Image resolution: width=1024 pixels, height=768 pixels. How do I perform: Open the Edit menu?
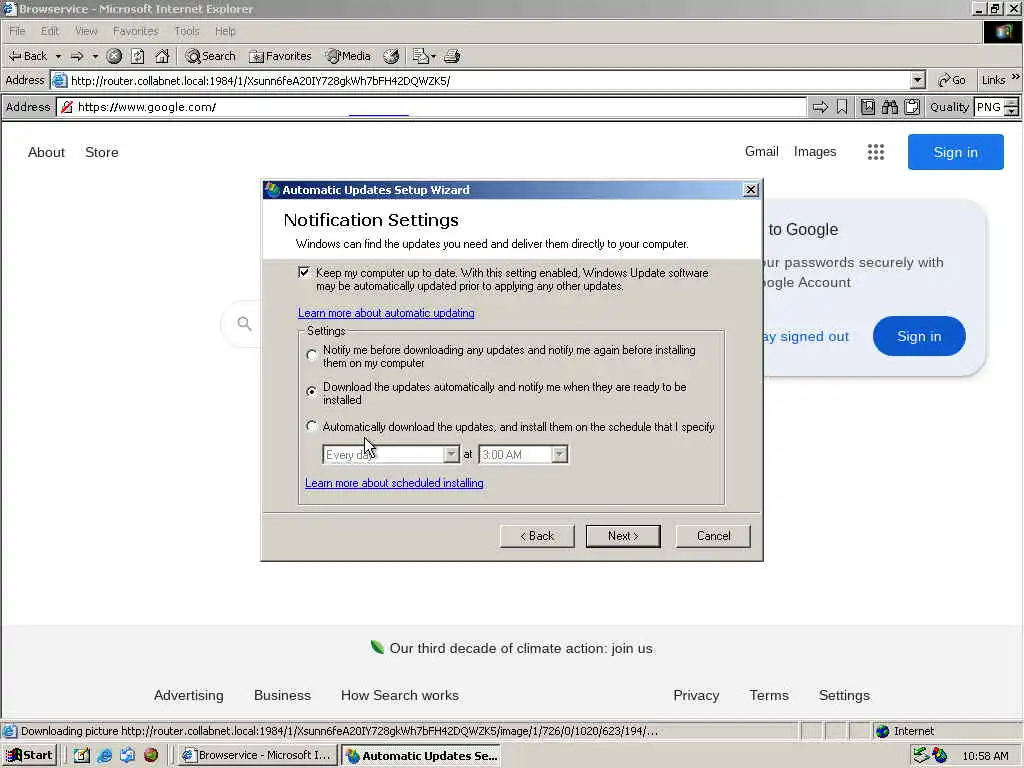[50, 31]
